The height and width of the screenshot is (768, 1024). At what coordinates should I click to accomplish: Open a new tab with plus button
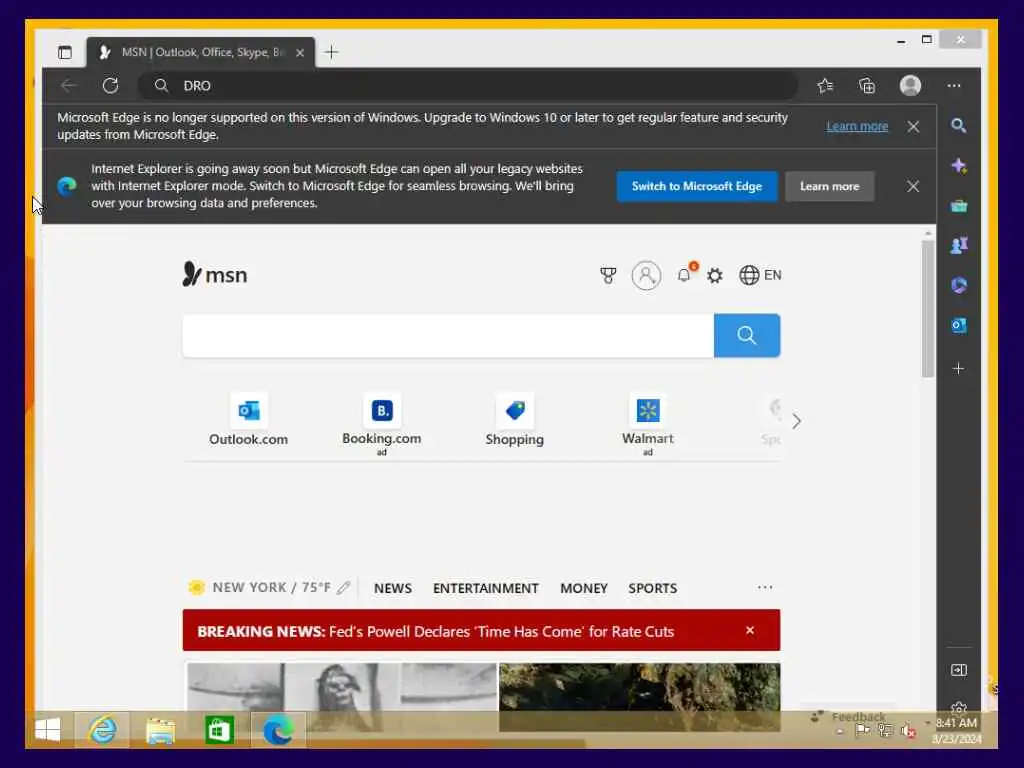click(x=331, y=52)
